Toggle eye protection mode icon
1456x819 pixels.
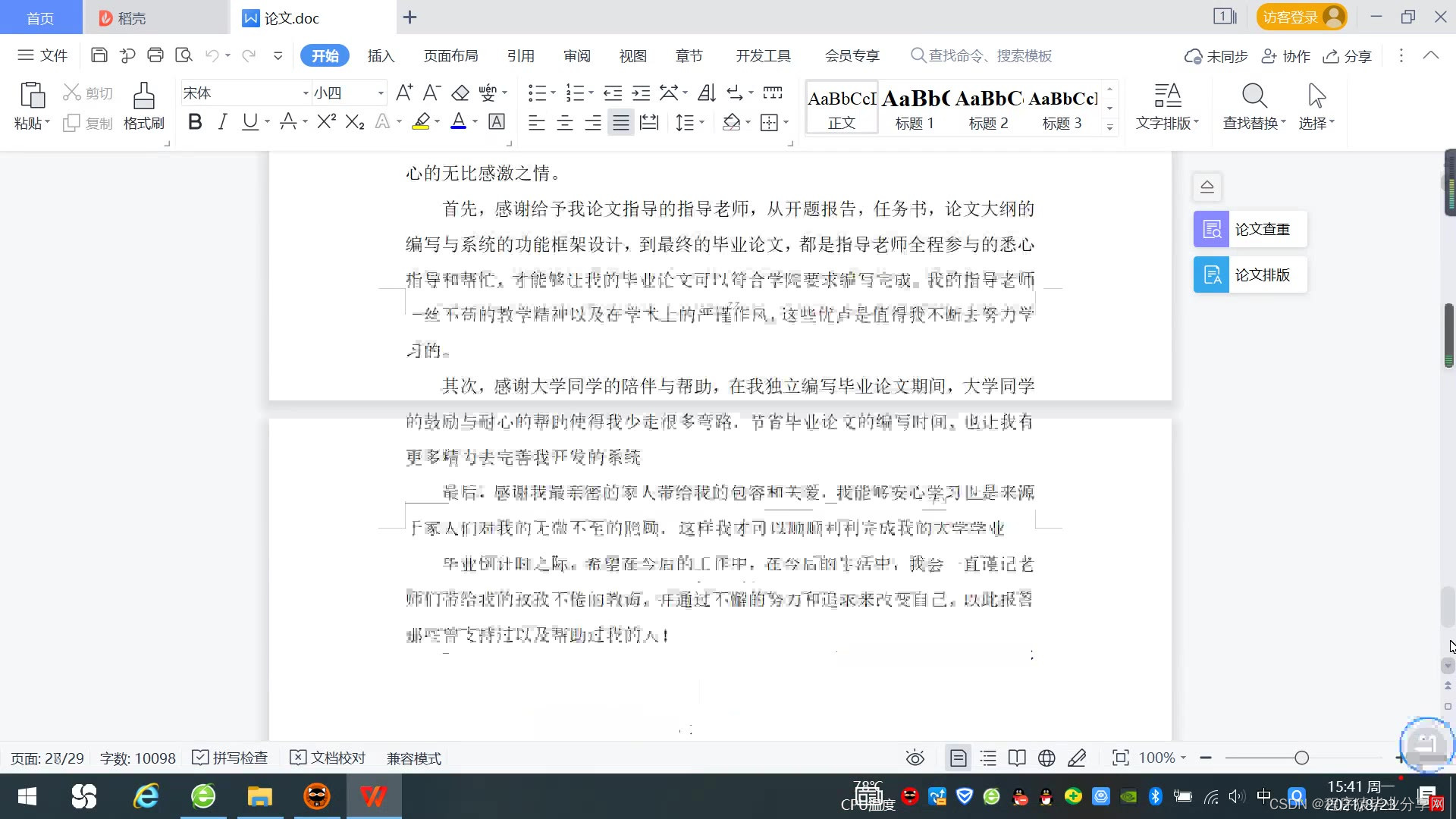(x=915, y=758)
